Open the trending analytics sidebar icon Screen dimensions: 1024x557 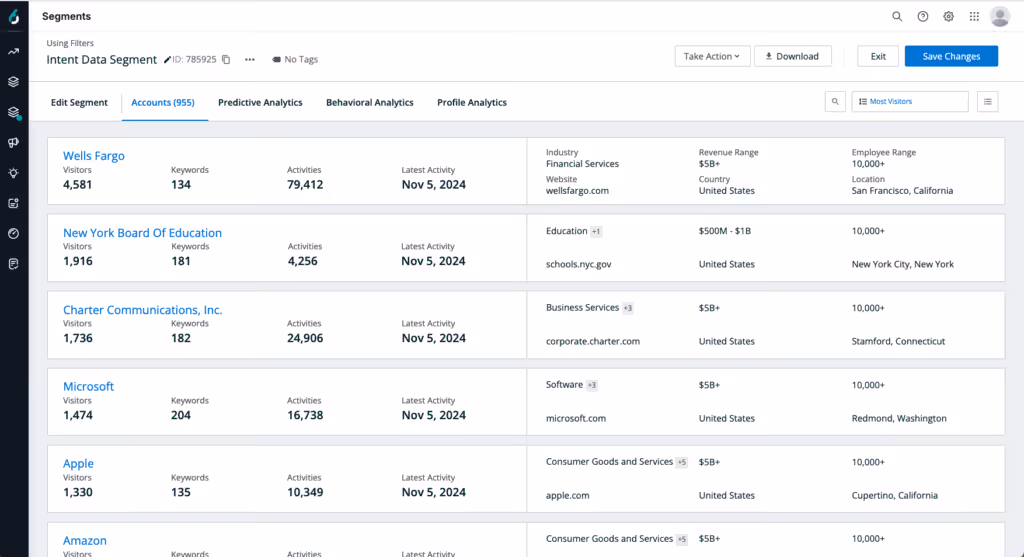point(14,52)
